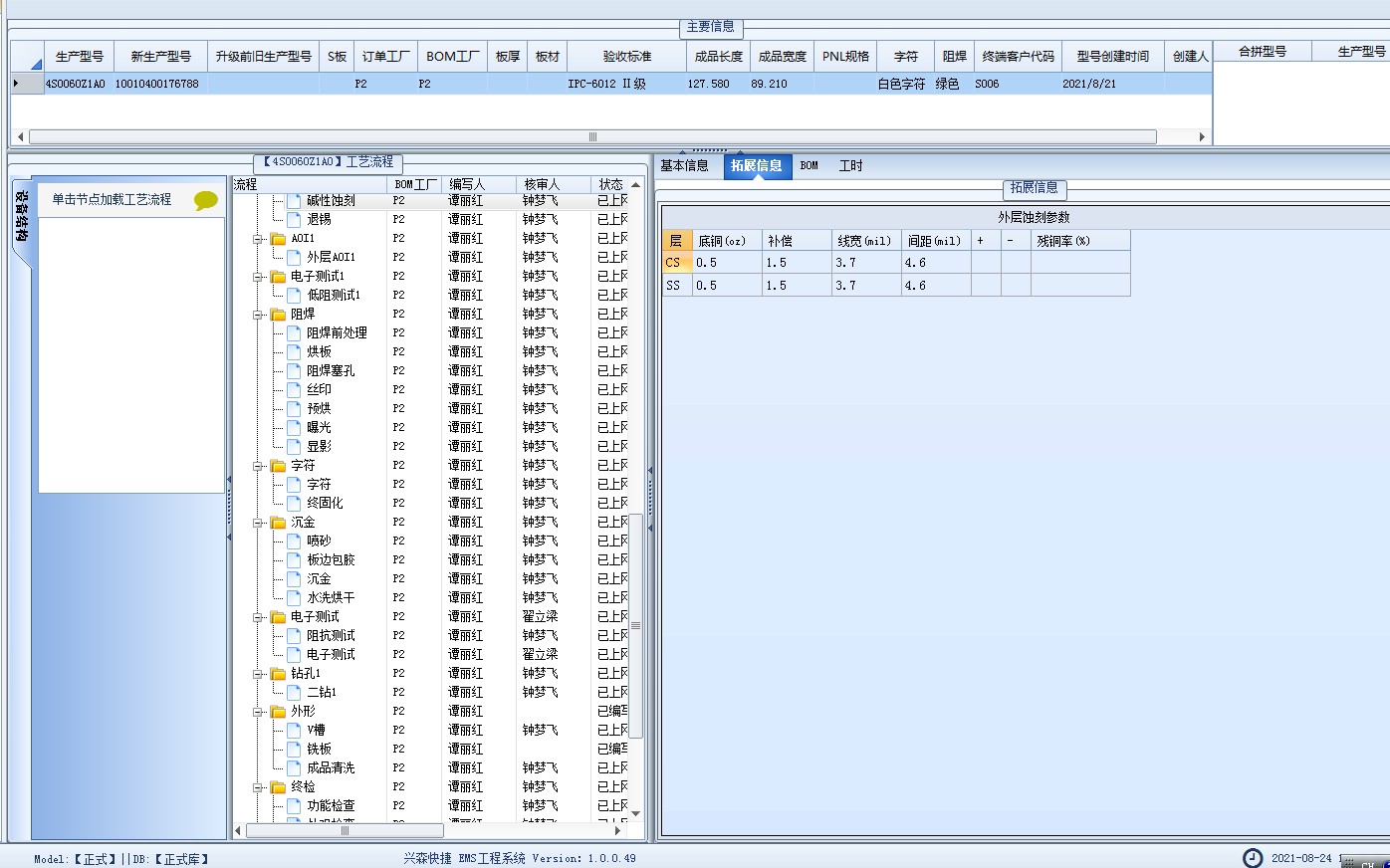This screenshot has width=1390, height=868.
Task: Collapse the 字符 folder node
Action: [x=258, y=466]
